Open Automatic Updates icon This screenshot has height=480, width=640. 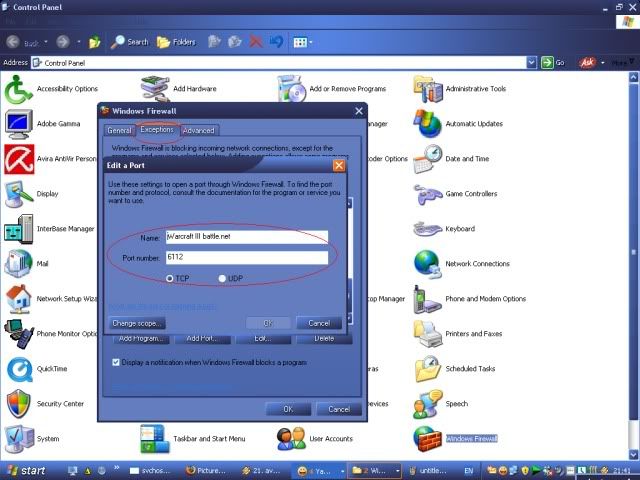[x=428, y=124]
